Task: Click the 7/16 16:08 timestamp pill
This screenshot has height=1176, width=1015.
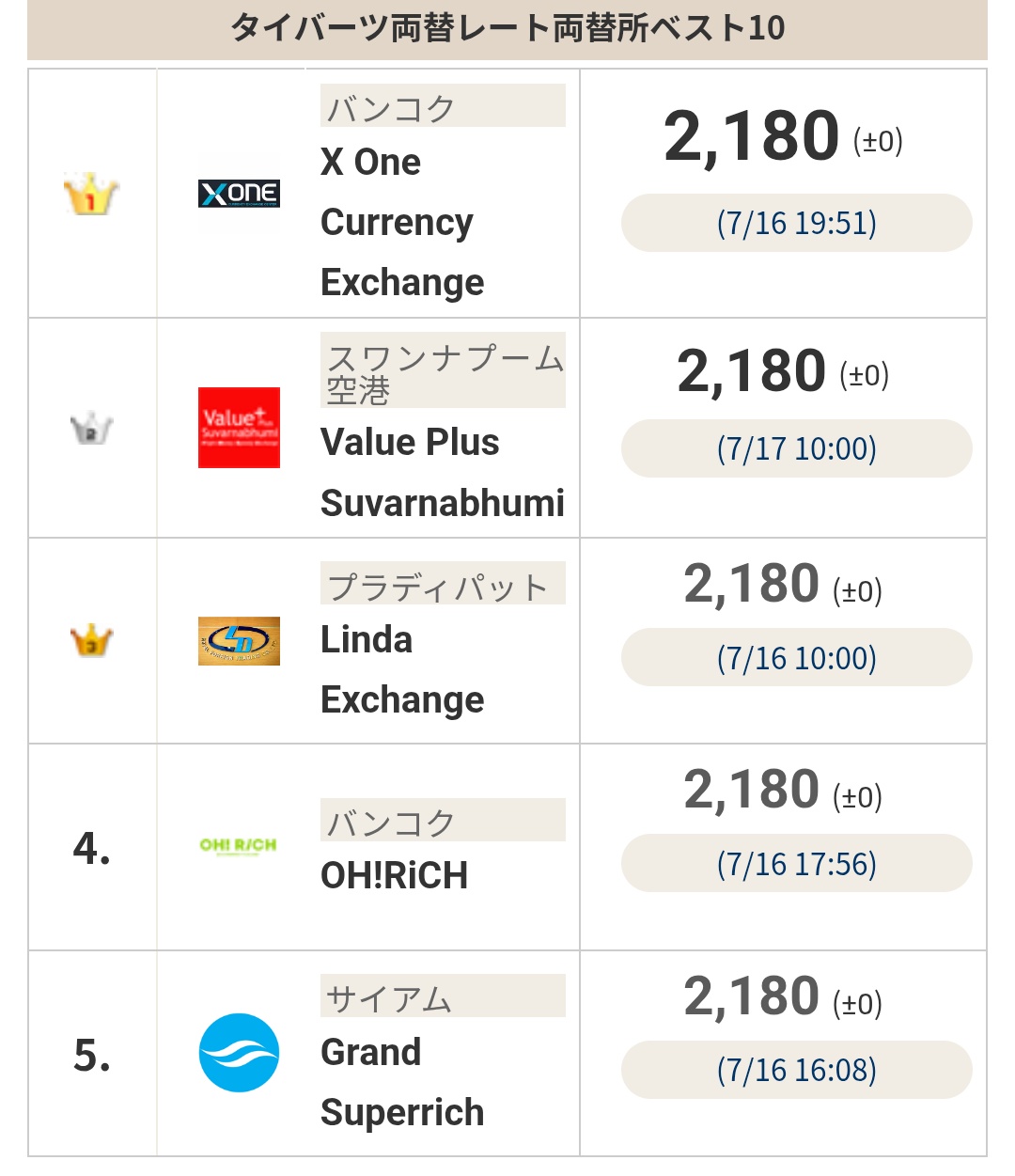Action: (797, 1070)
